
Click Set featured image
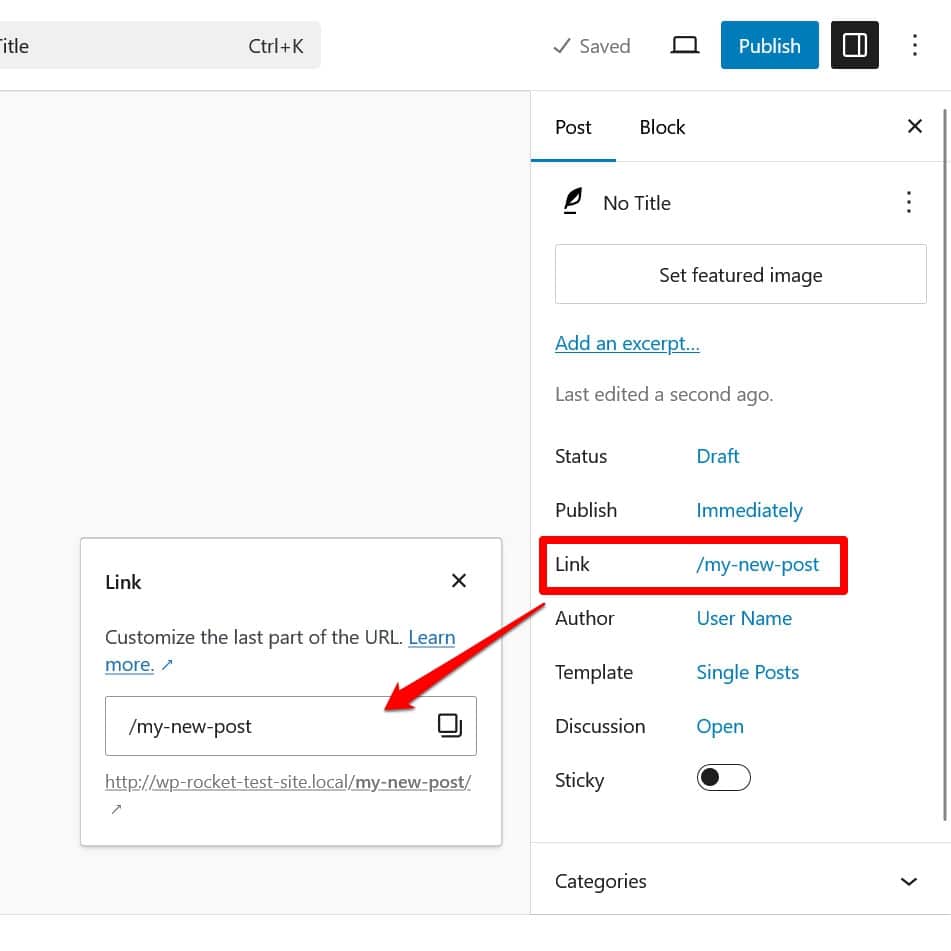(740, 274)
